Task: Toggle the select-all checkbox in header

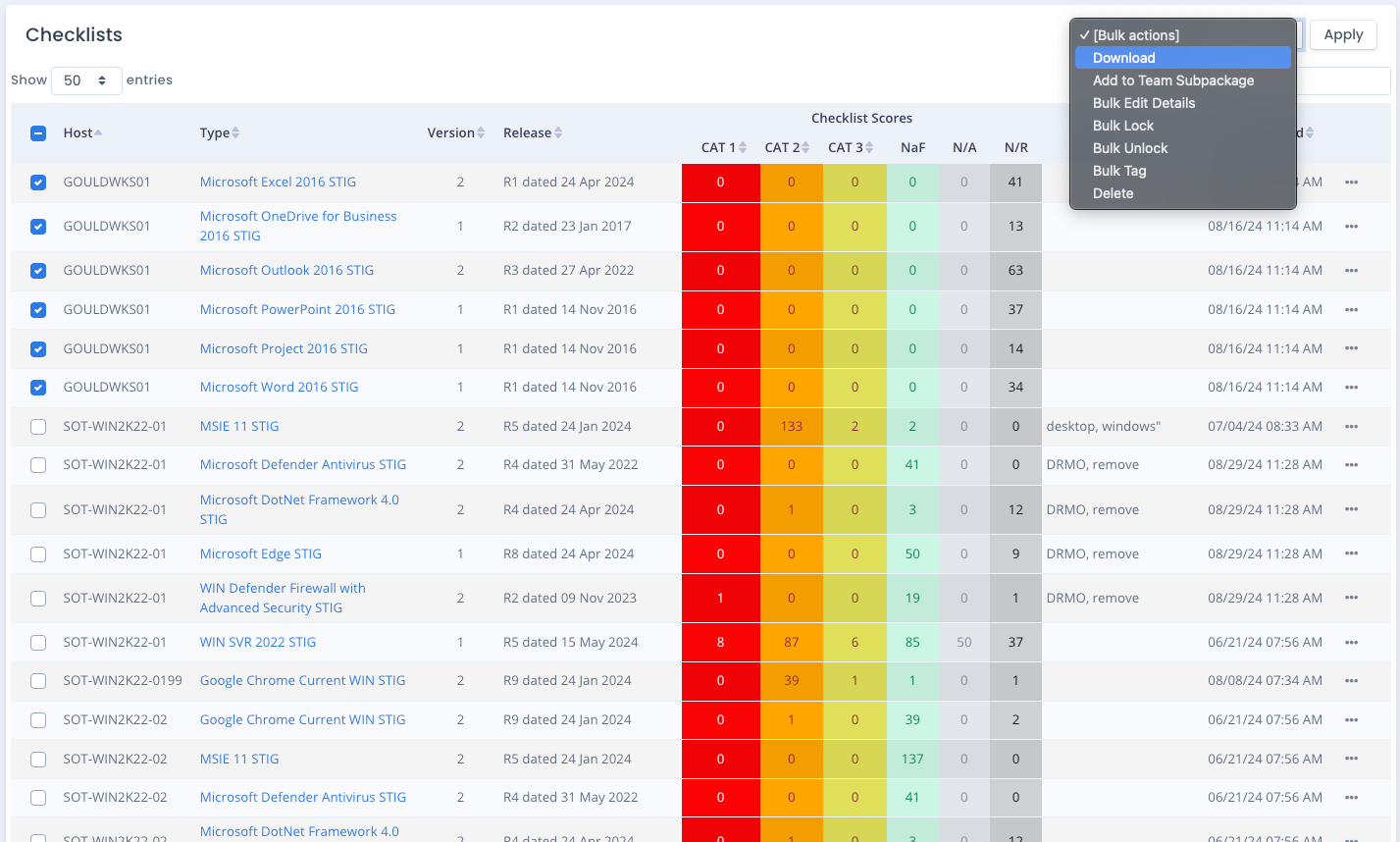Action: point(38,133)
